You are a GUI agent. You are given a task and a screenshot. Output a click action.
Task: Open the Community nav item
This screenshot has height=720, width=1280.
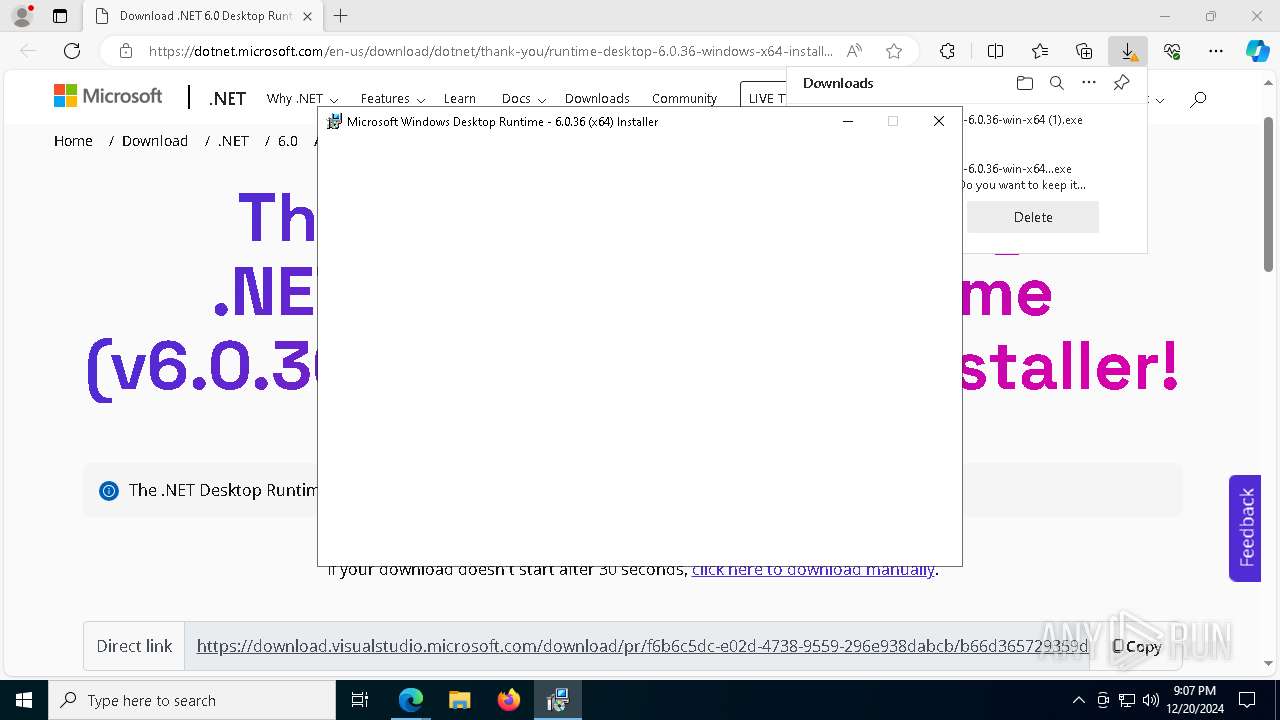point(684,98)
